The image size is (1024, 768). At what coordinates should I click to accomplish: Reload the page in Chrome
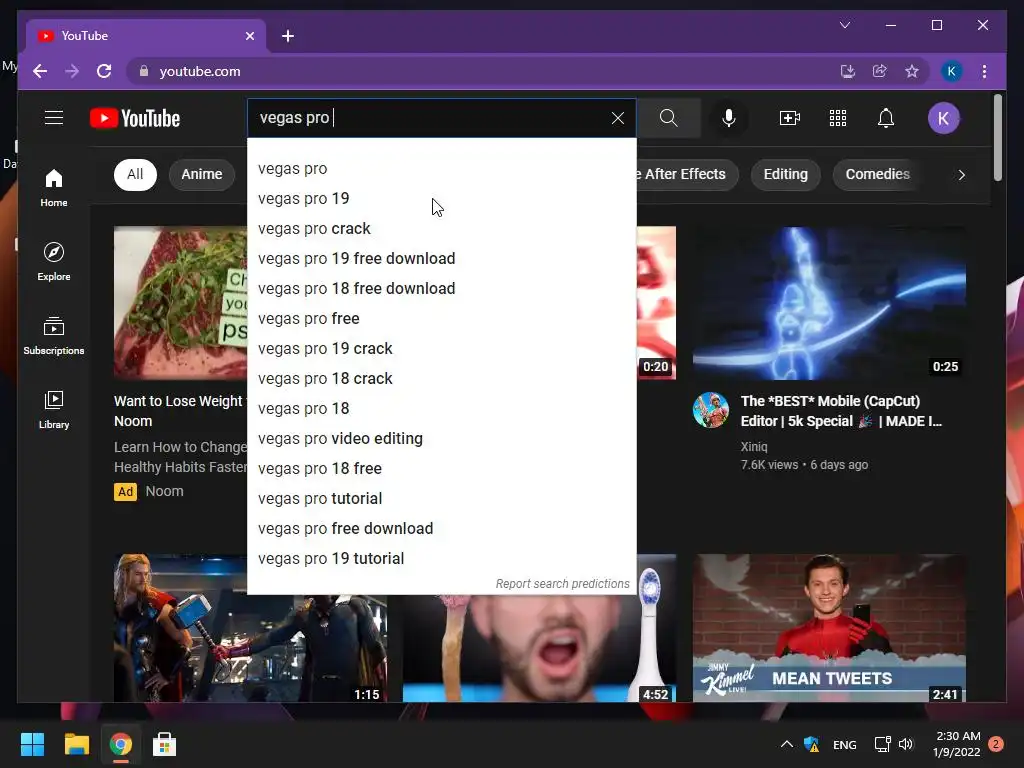click(104, 71)
